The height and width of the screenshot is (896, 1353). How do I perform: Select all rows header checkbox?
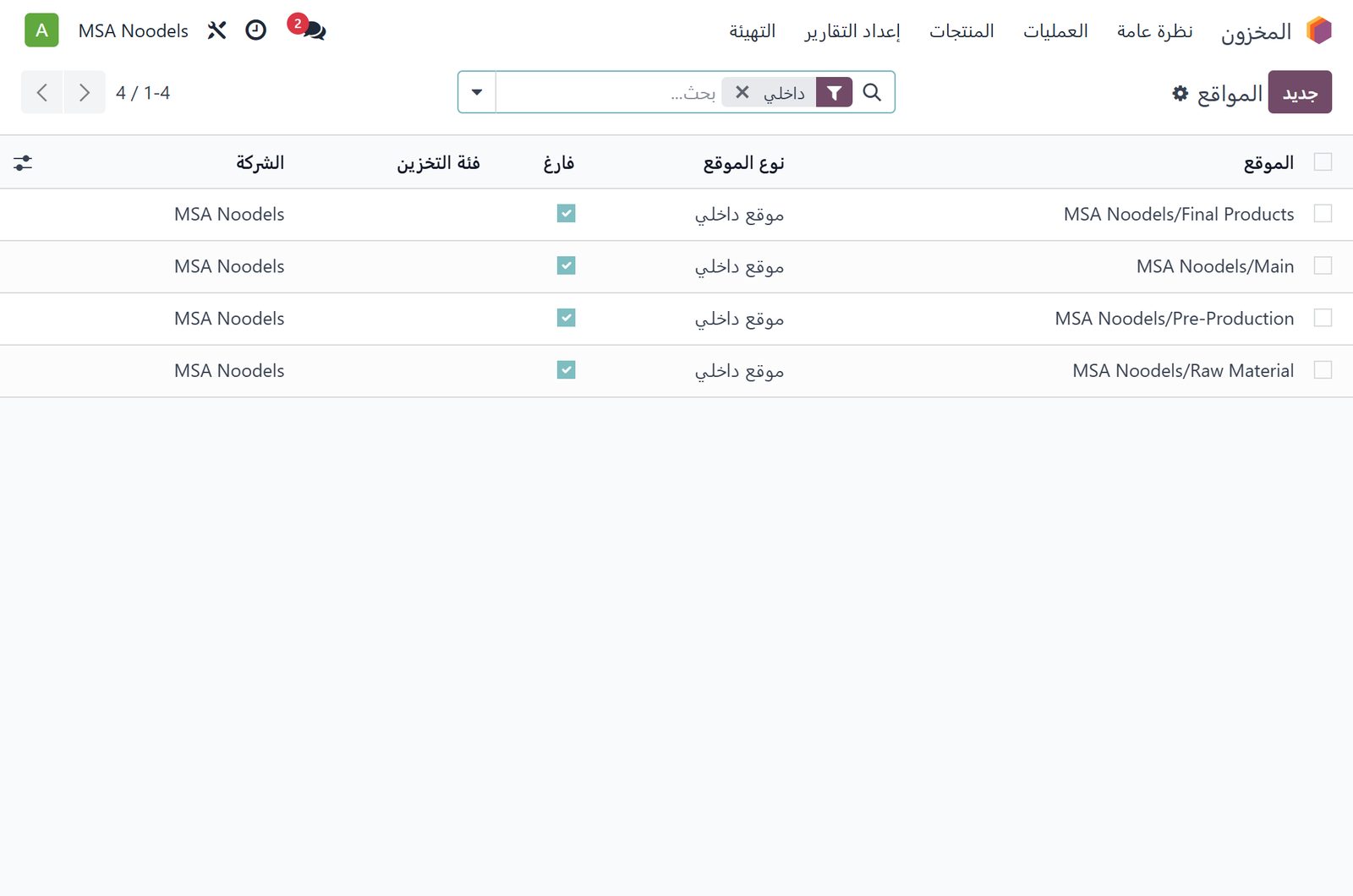click(x=1323, y=161)
